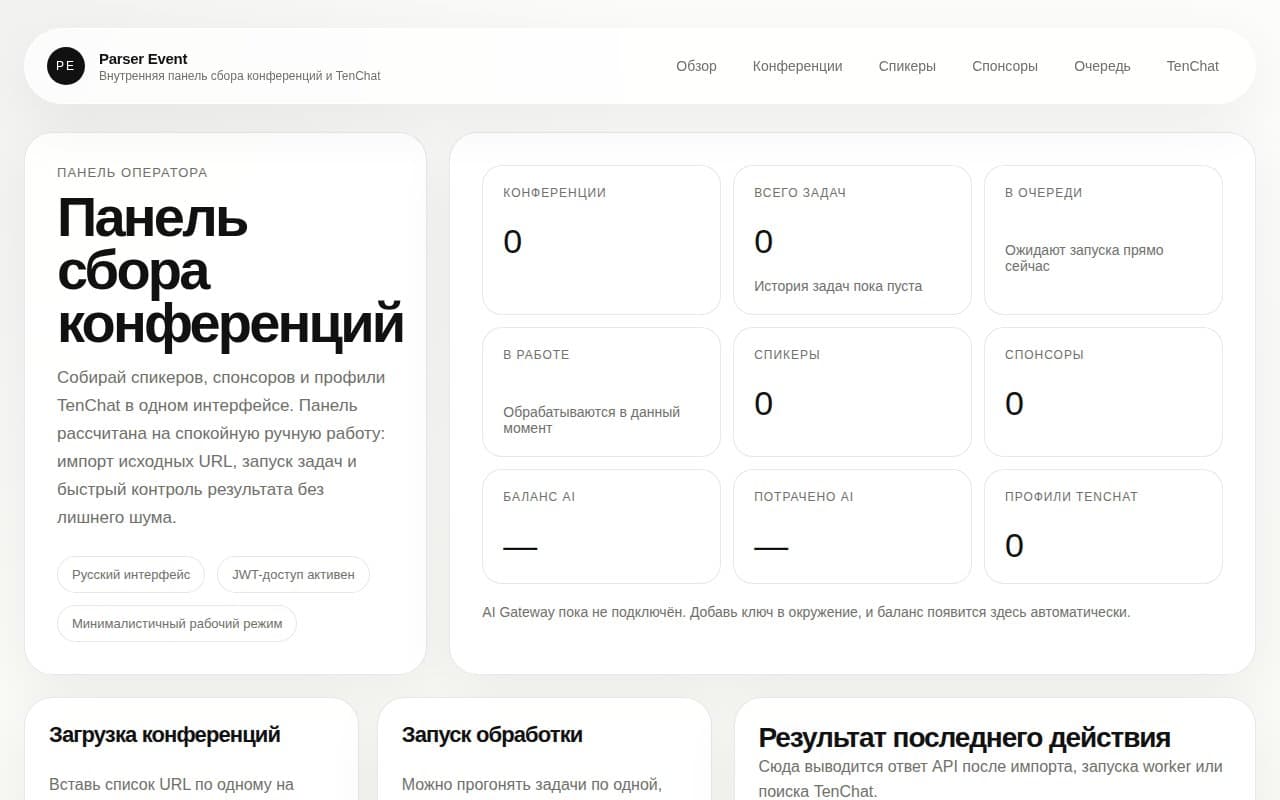
Task: Navigate to the Спонсоры section
Action: 1004,66
